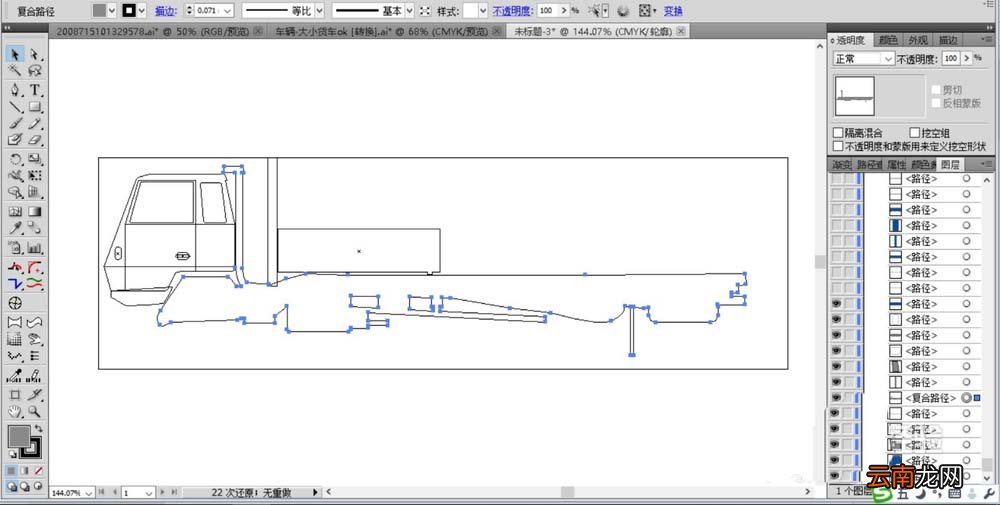Switch to the 外观 panel tab
The image size is (1000, 505).
[x=918, y=40]
